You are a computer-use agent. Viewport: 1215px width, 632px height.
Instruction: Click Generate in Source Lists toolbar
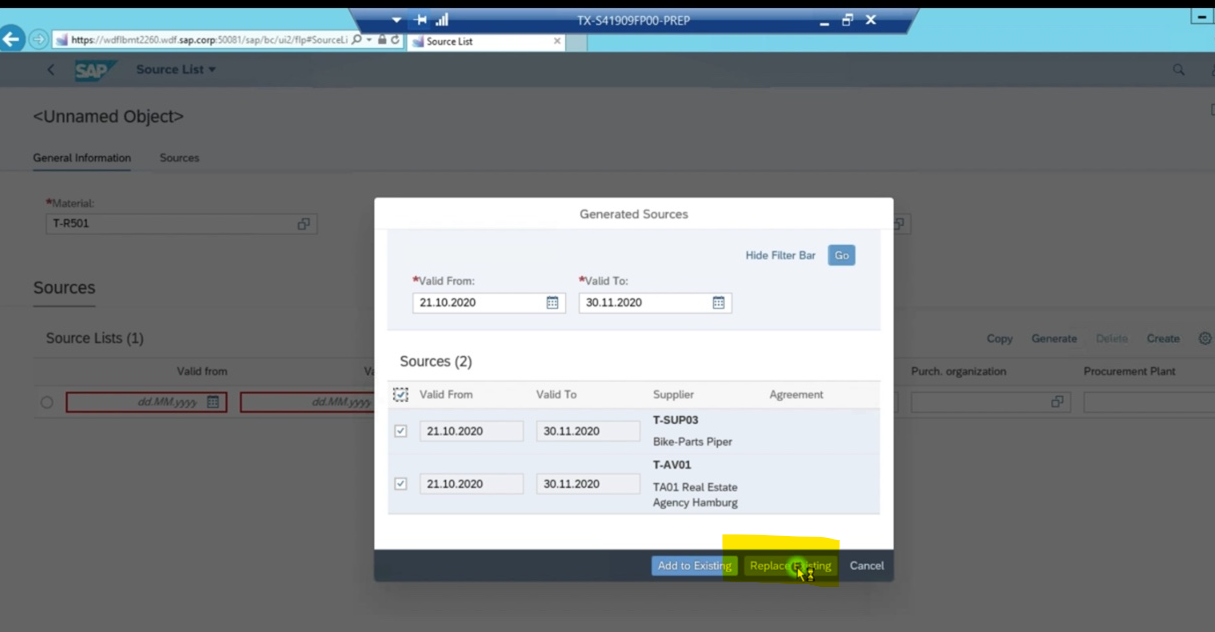pos(1054,339)
